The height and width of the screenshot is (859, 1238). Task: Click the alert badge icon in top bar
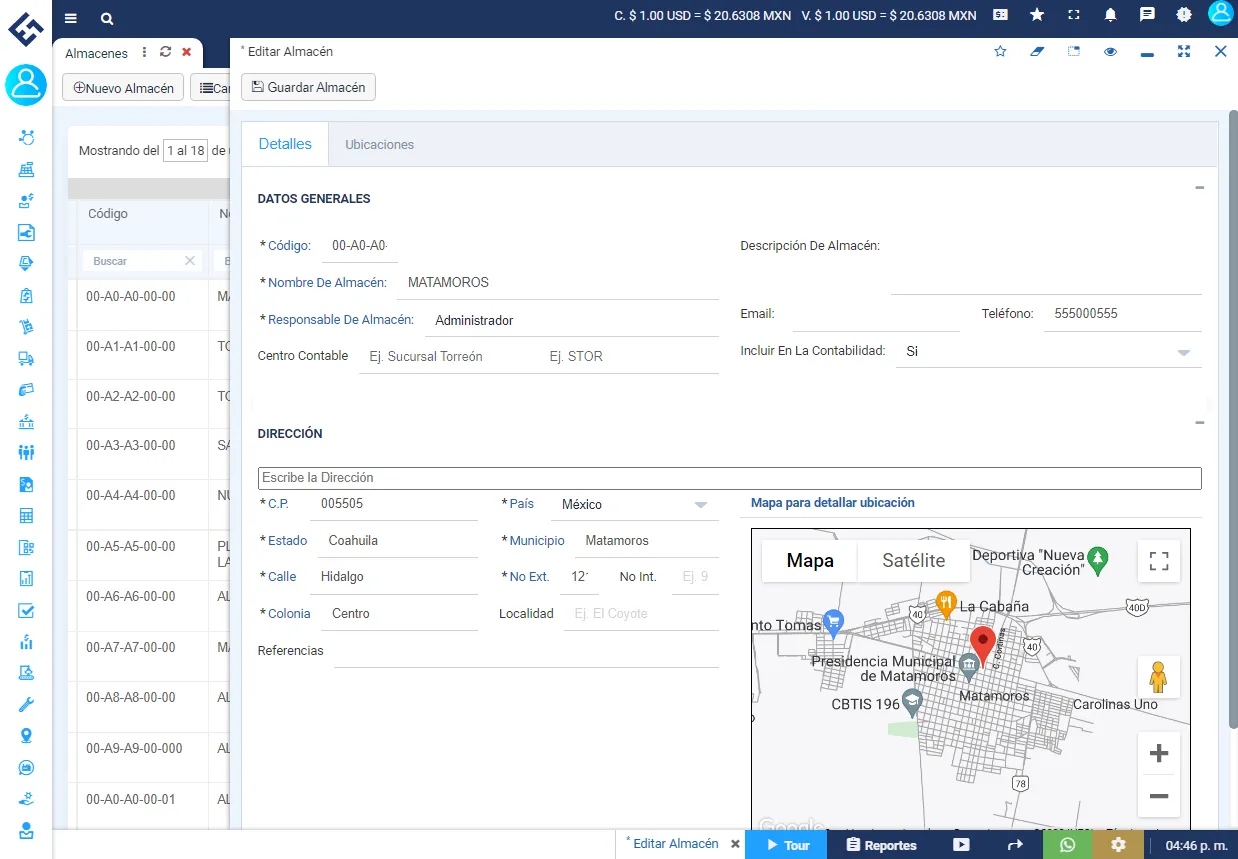point(1185,15)
